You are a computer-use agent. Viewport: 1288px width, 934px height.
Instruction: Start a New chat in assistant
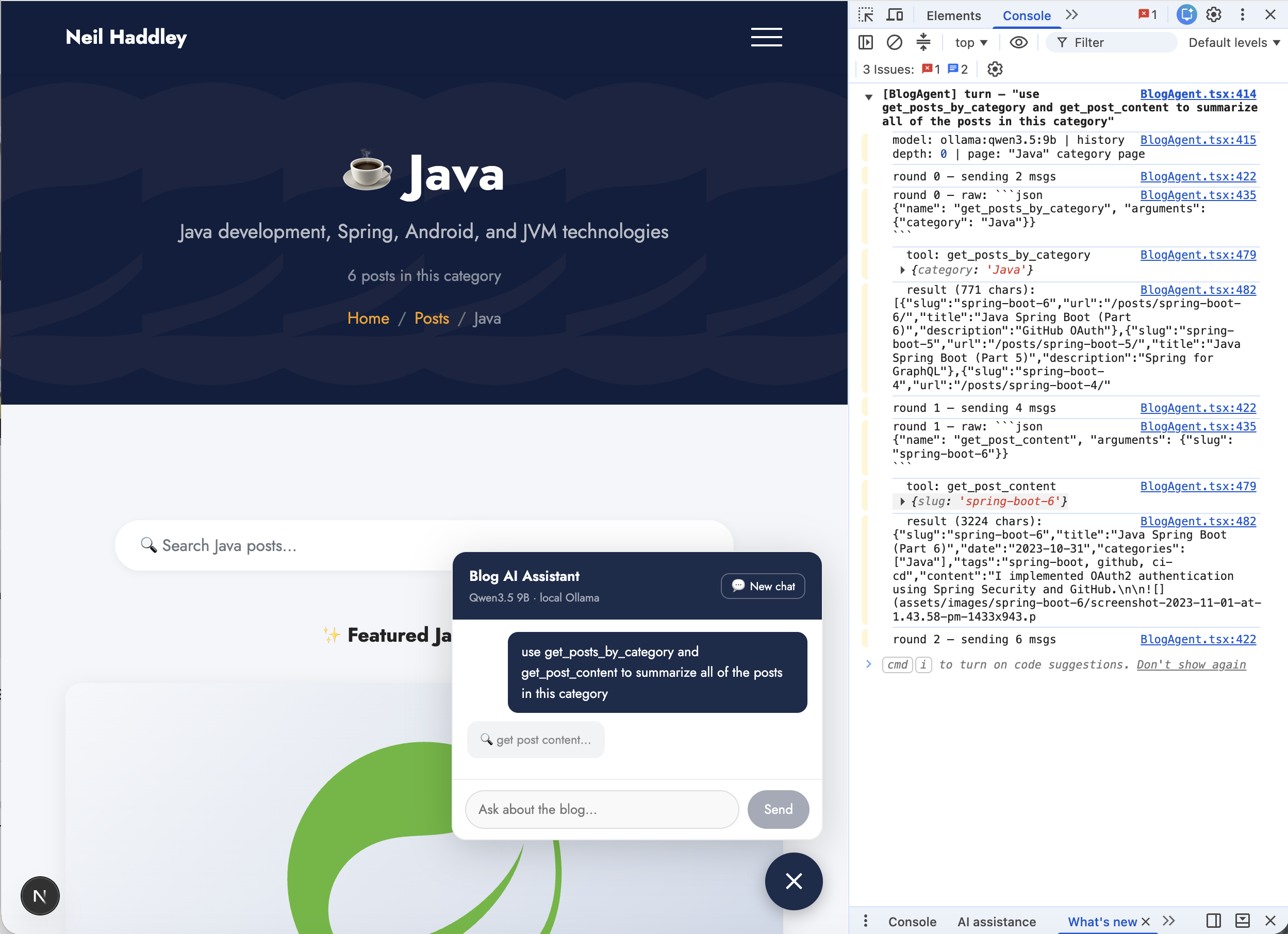[763, 586]
